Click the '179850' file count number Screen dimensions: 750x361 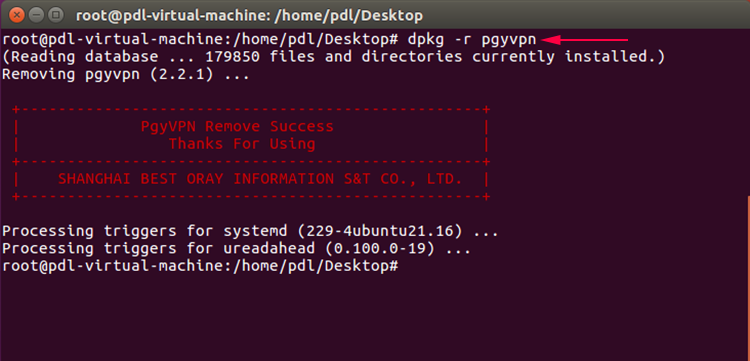pos(232,57)
